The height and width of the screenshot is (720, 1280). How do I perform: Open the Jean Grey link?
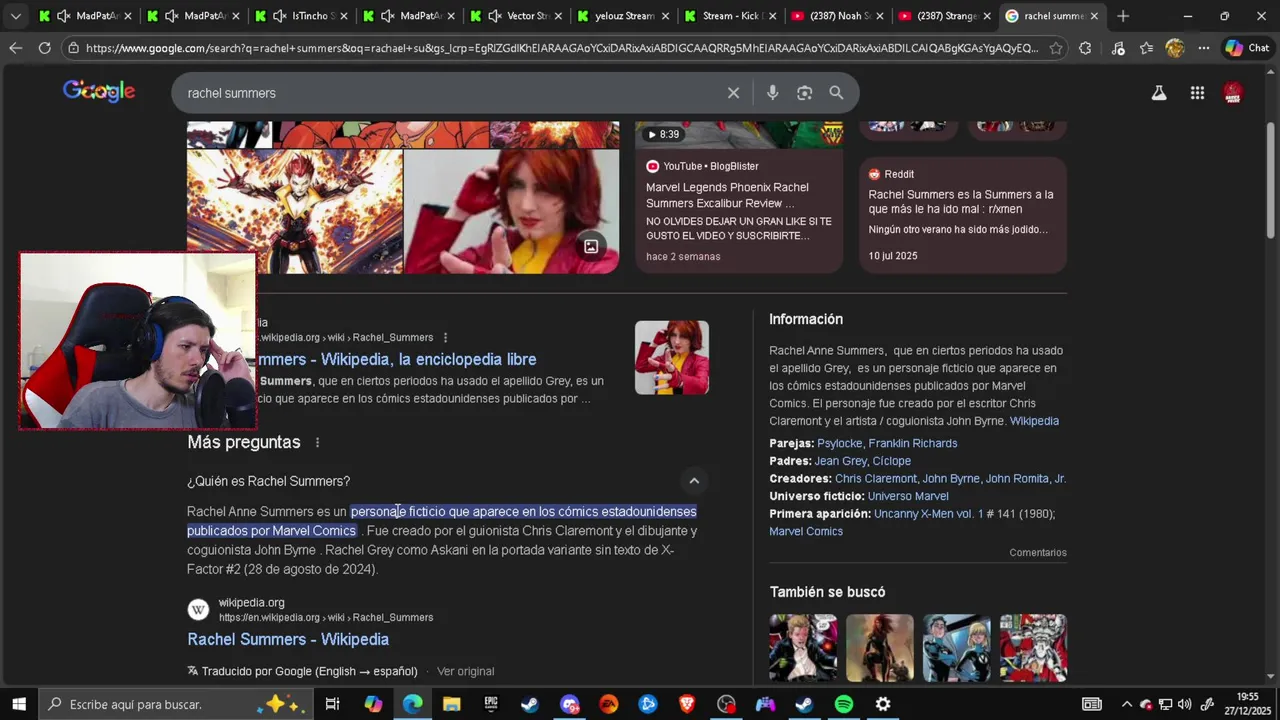point(841,461)
